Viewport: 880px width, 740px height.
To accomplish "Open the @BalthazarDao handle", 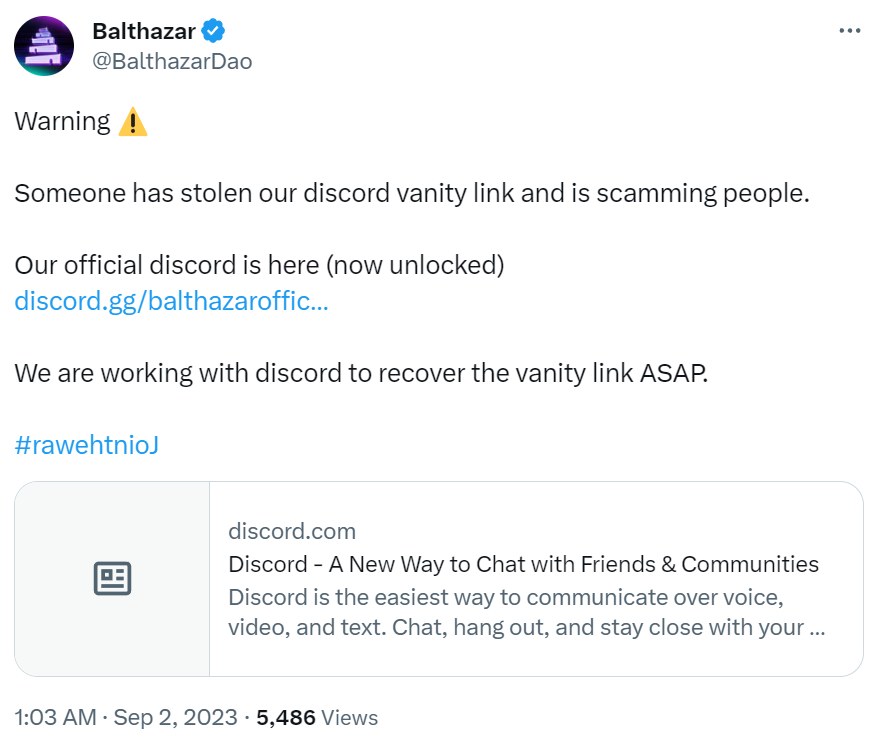I will [x=172, y=61].
